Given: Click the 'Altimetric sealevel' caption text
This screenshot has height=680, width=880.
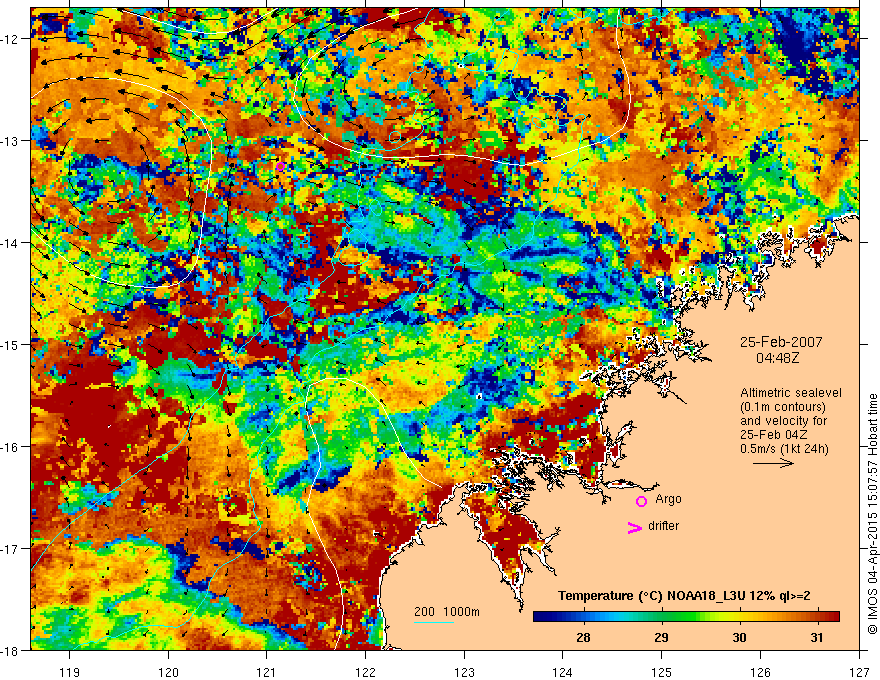Looking at the screenshot, I should tap(791, 393).
